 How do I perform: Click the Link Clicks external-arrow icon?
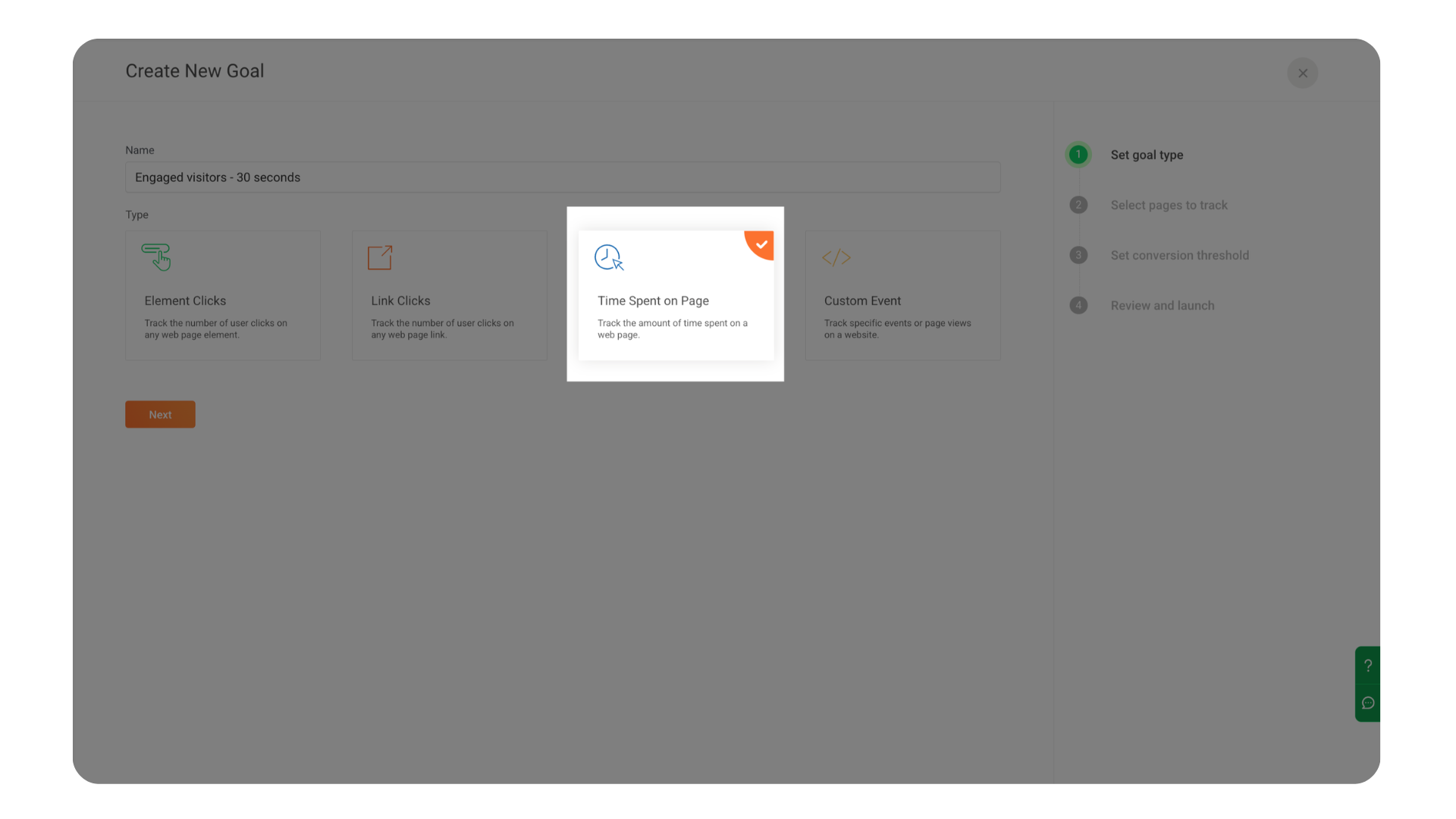coord(380,257)
